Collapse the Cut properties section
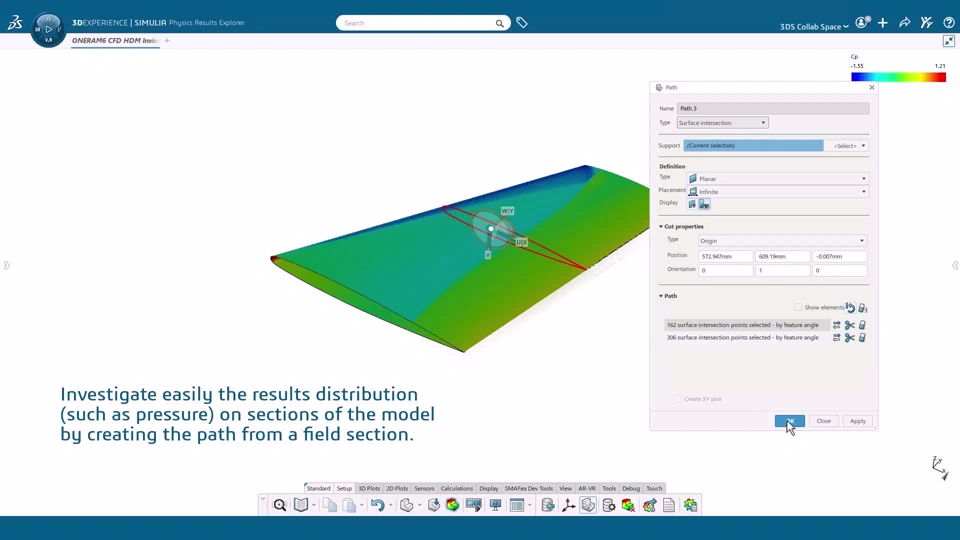 tap(661, 227)
